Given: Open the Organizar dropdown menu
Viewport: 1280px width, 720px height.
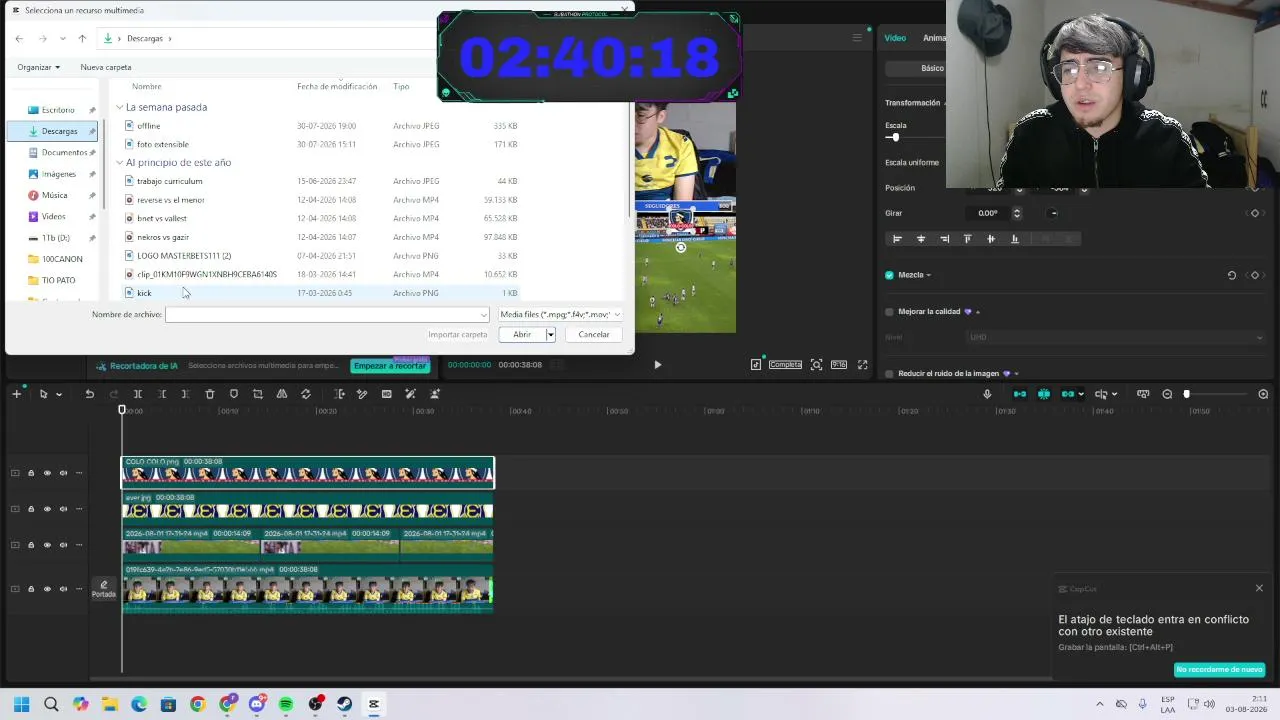Looking at the screenshot, I should (x=39, y=67).
